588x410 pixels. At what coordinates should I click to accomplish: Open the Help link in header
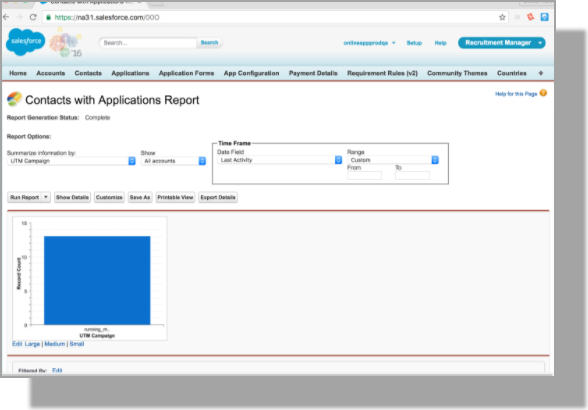click(x=440, y=43)
